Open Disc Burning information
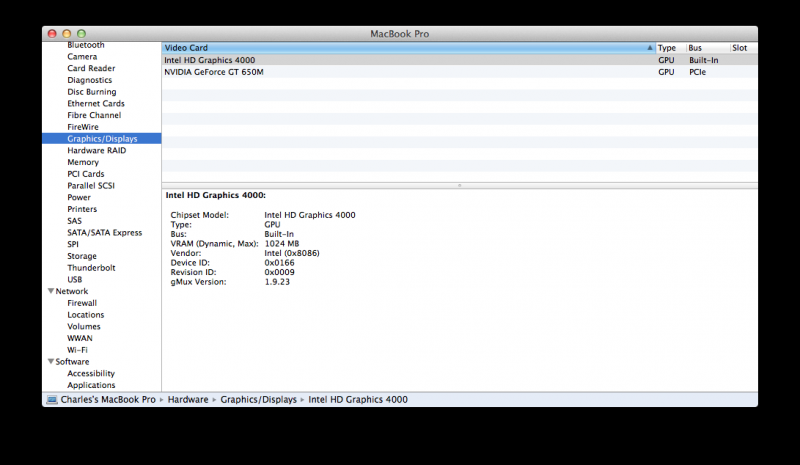Screen dimensions: 800x465 [x=92, y=92]
